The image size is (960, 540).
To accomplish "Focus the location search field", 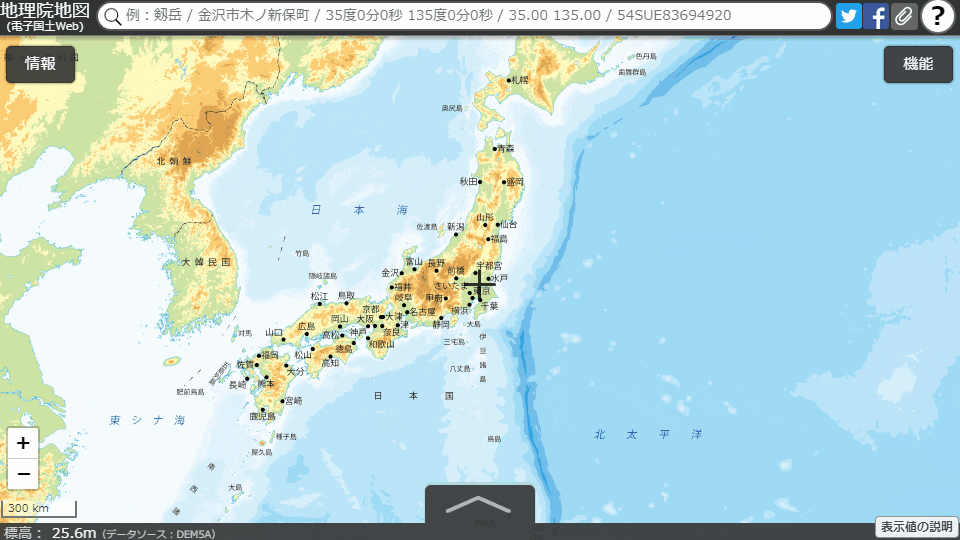I will click(x=465, y=16).
